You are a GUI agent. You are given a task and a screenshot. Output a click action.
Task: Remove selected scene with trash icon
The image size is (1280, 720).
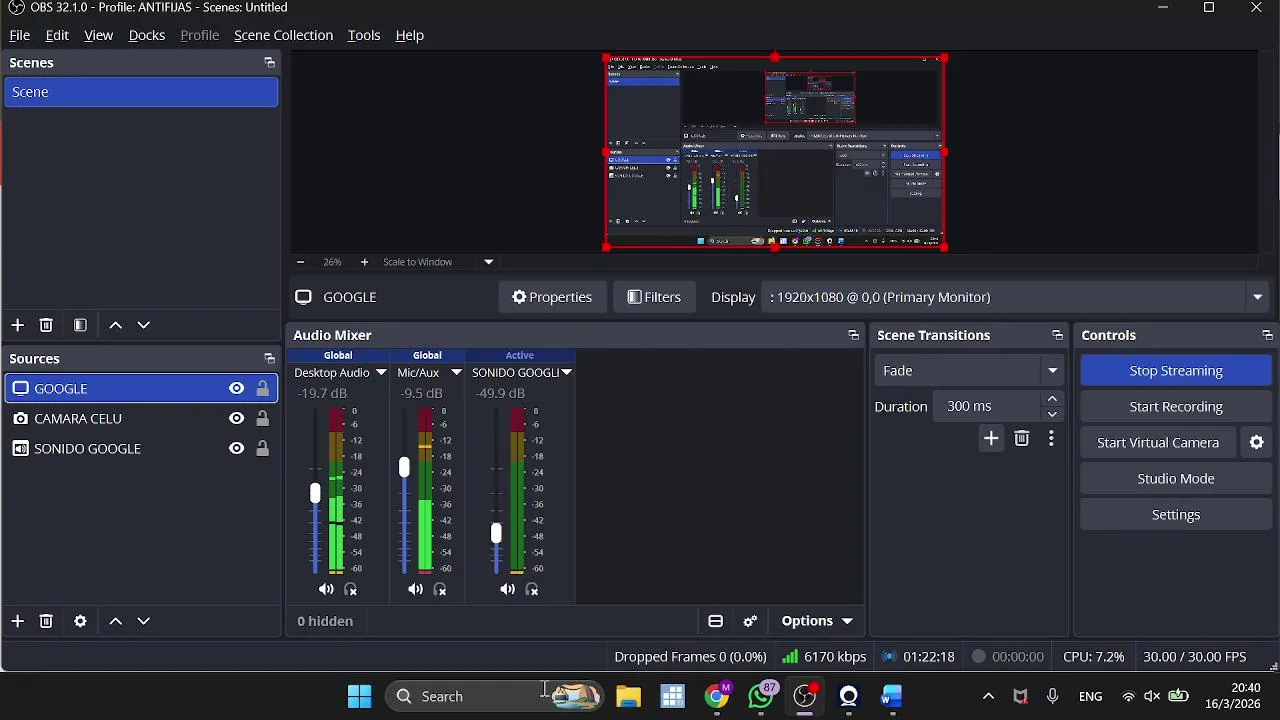(46, 325)
